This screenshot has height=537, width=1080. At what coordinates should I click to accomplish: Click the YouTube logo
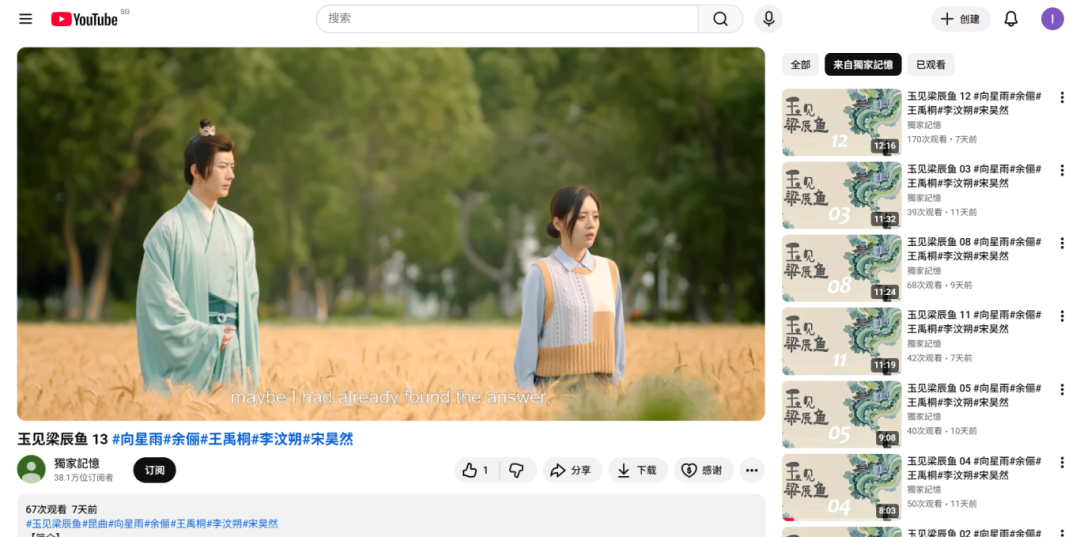click(85, 19)
